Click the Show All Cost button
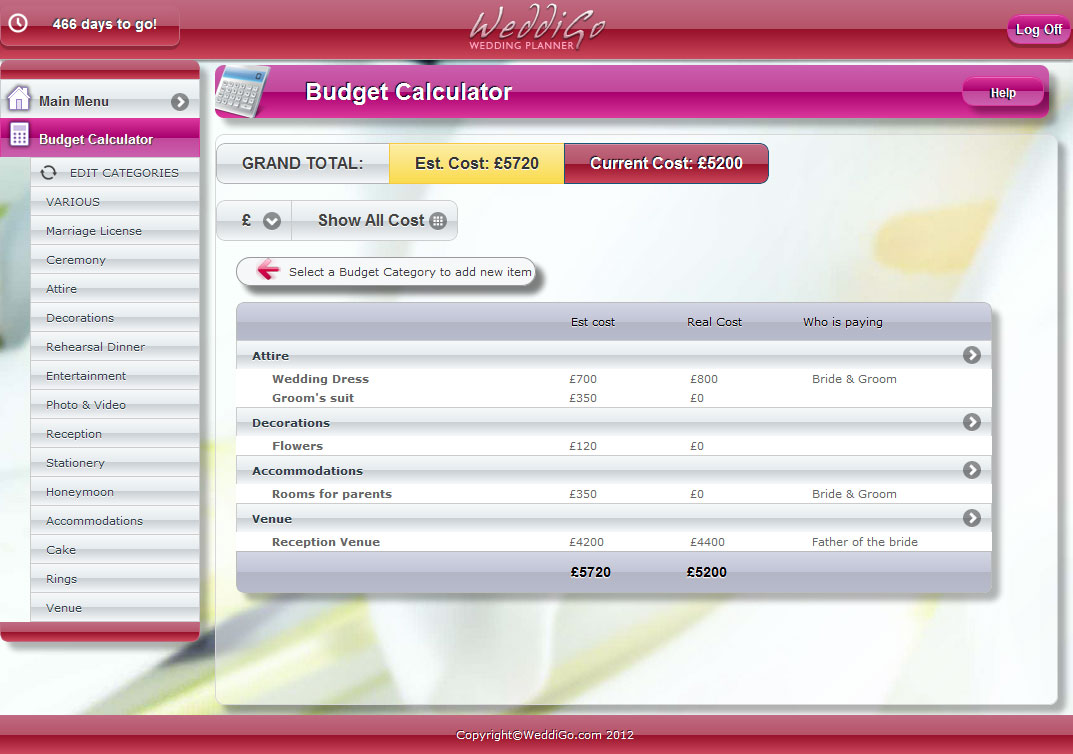 (x=374, y=220)
